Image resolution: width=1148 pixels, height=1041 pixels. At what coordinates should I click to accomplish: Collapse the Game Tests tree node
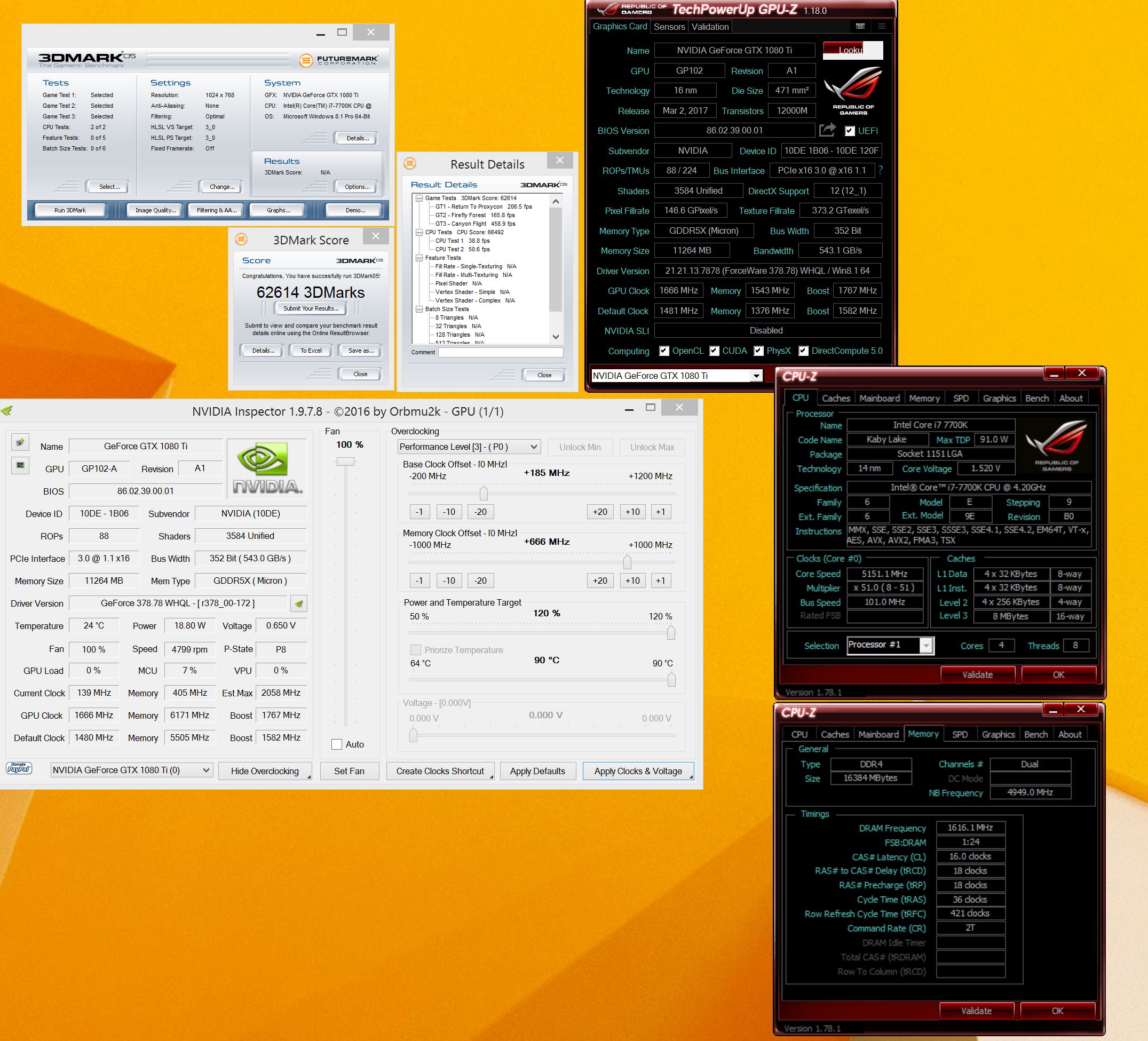(x=419, y=198)
